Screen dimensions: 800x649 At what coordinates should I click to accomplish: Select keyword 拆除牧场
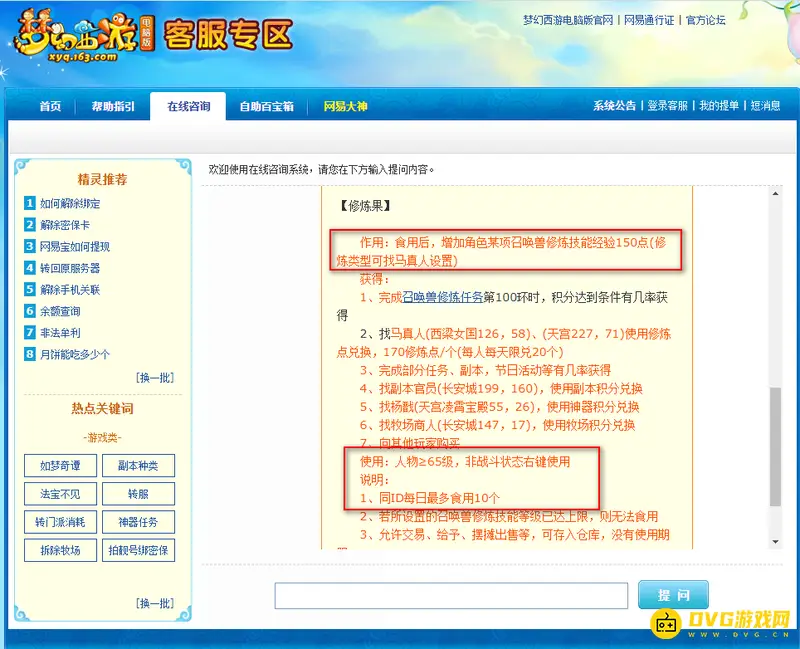60,550
